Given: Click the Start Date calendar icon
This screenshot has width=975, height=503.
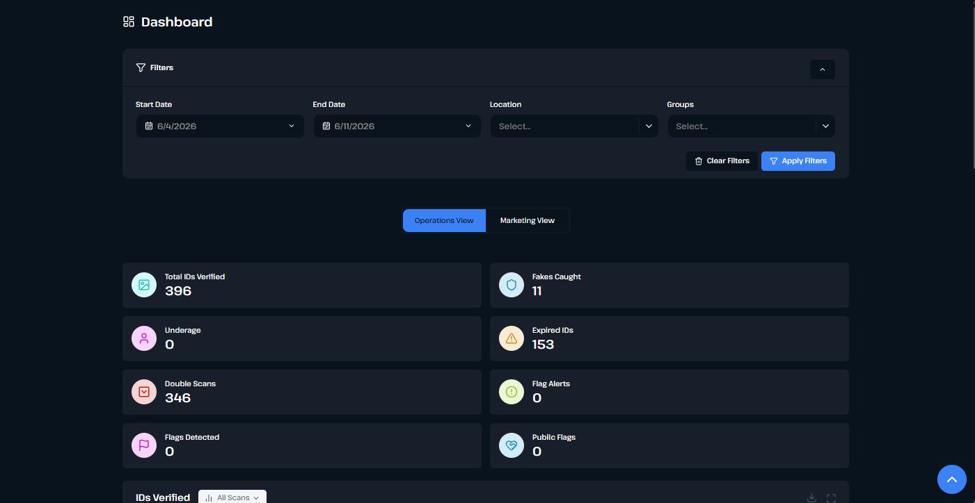Looking at the screenshot, I should point(149,126).
